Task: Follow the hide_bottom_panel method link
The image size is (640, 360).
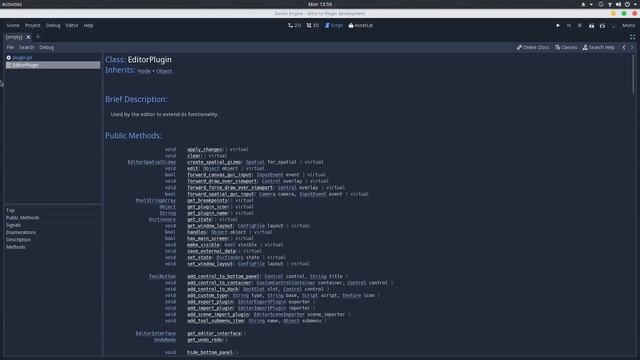Action: (210, 352)
